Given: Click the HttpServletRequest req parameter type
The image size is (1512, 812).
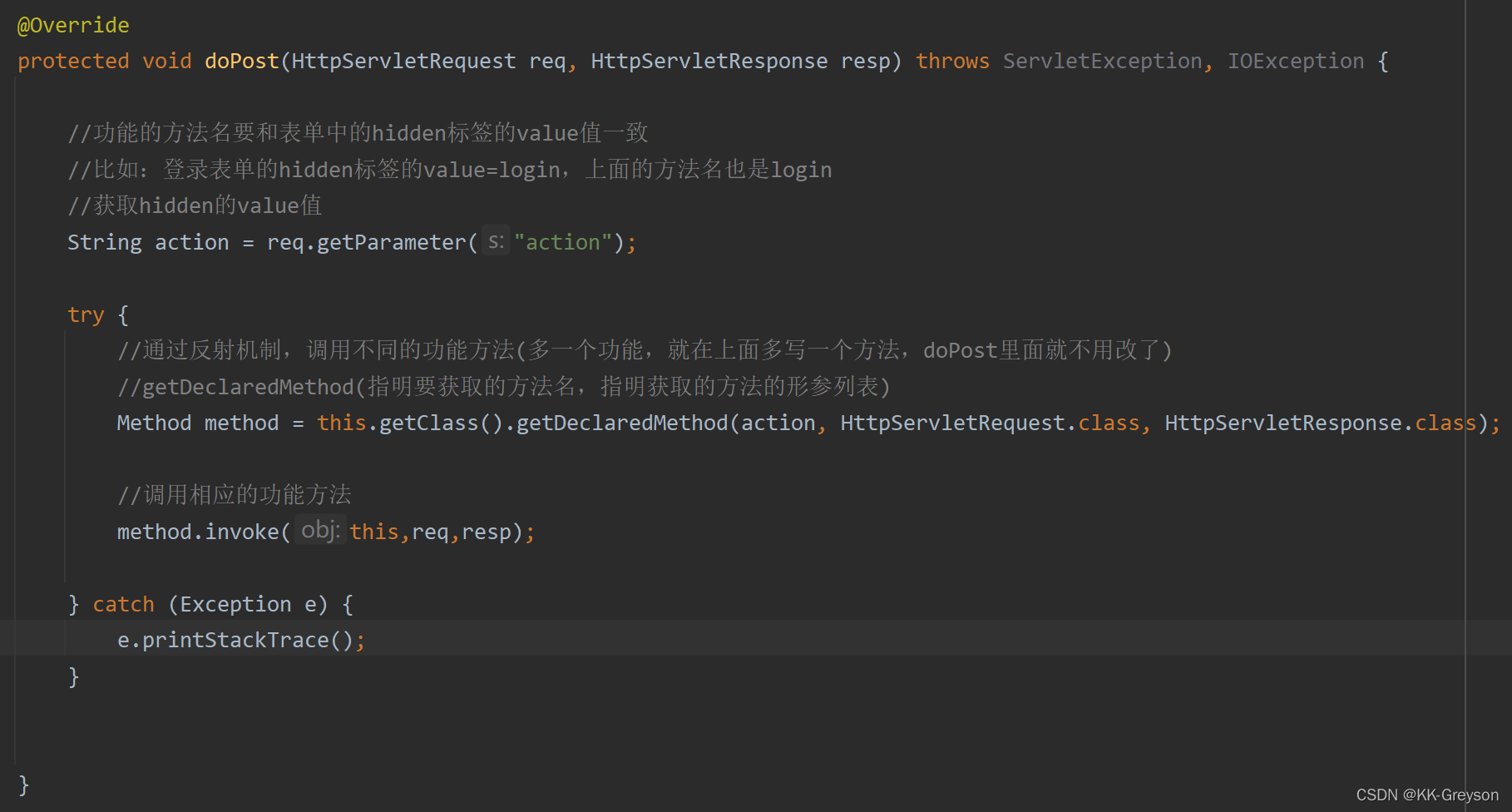Looking at the screenshot, I should click(x=403, y=62).
